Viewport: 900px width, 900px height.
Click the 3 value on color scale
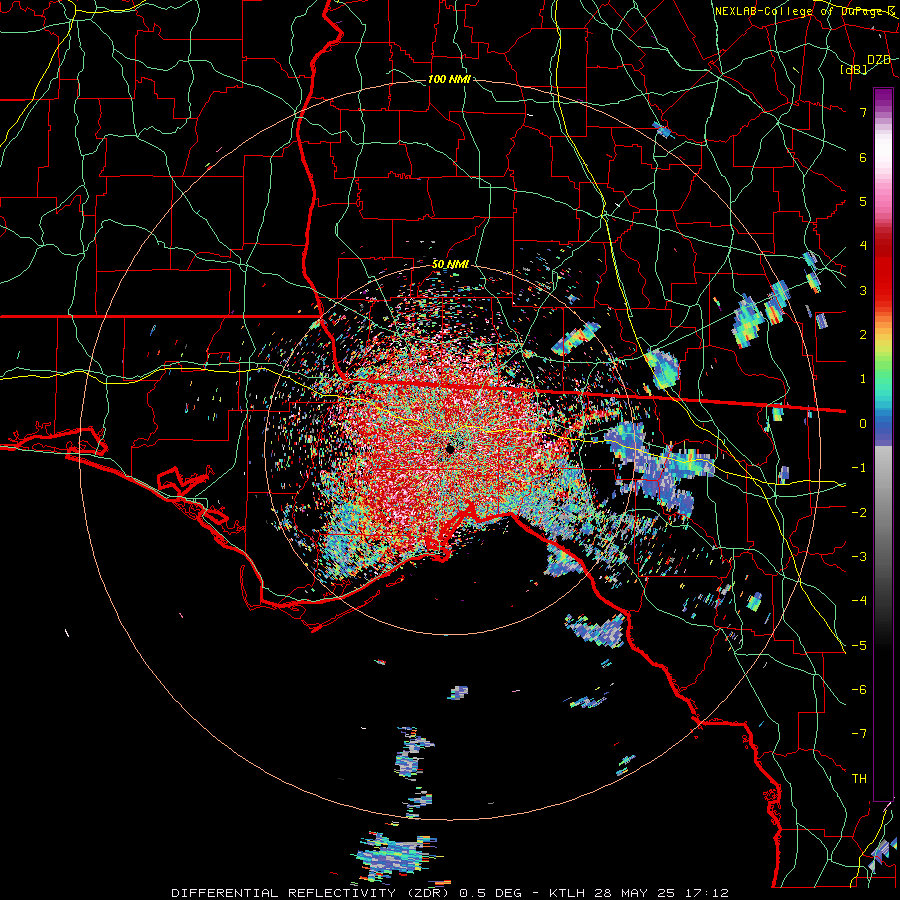(863, 290)
